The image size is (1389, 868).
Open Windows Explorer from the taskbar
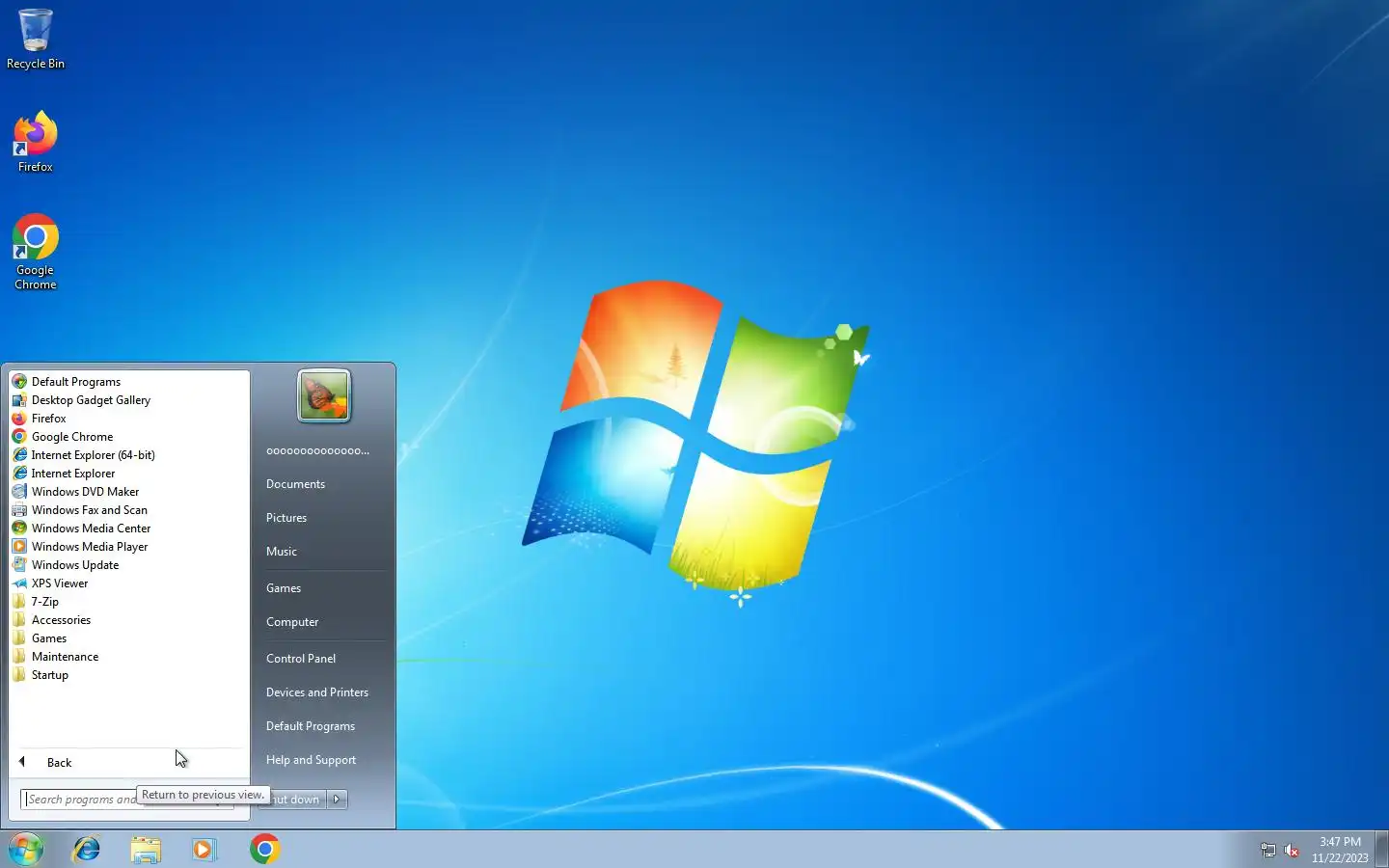146,849
